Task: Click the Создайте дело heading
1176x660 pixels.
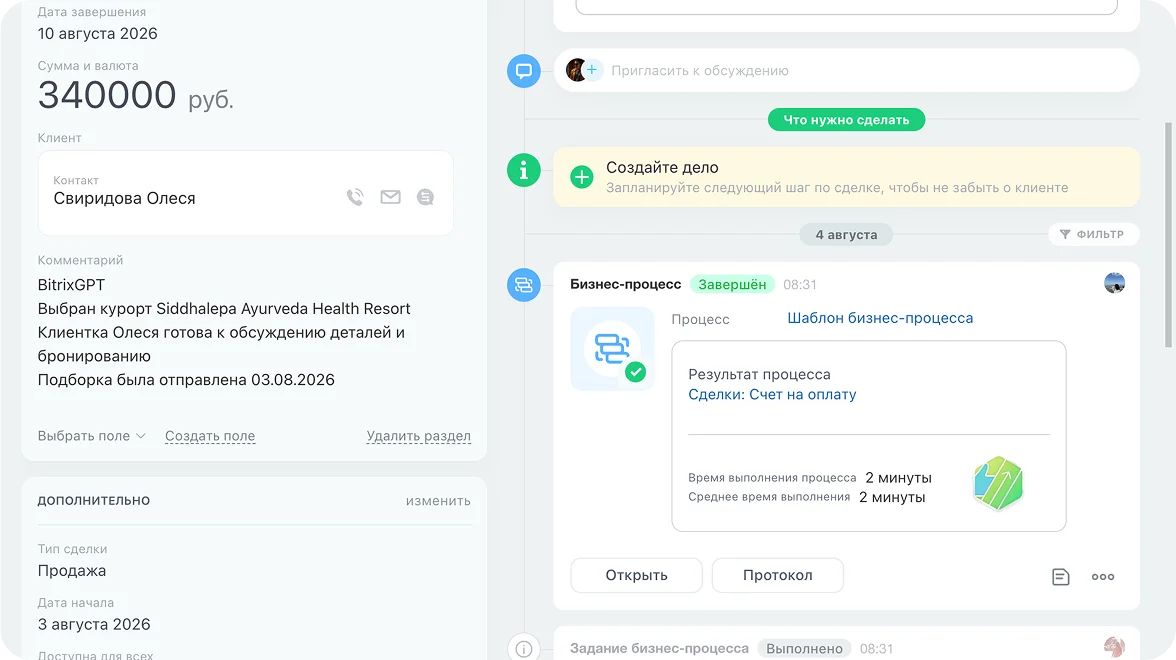Action: point(662,167)
